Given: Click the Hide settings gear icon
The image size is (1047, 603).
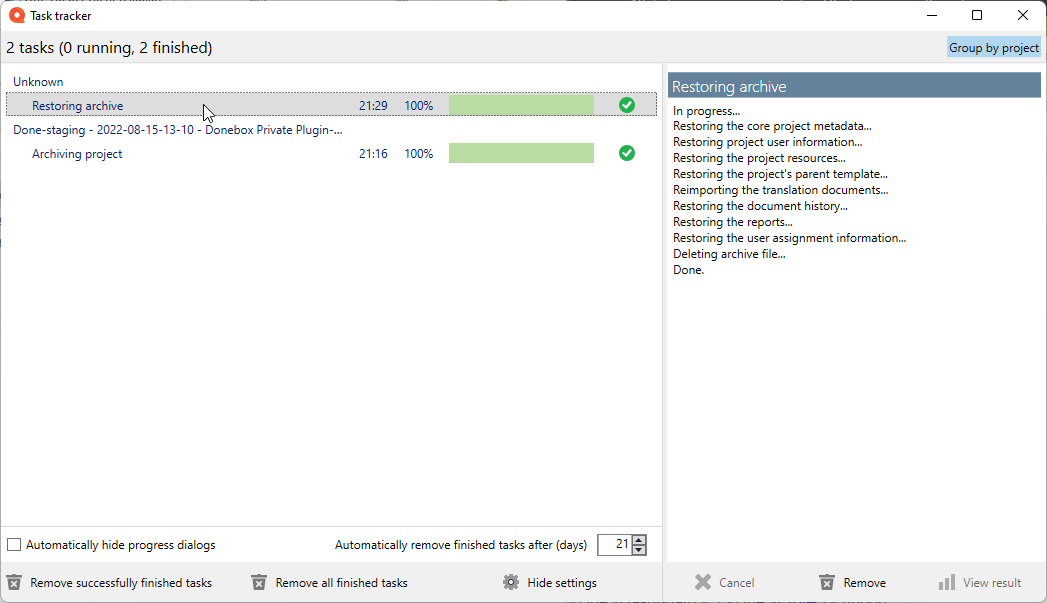Looking at the screenshot, I should point(510,582).
